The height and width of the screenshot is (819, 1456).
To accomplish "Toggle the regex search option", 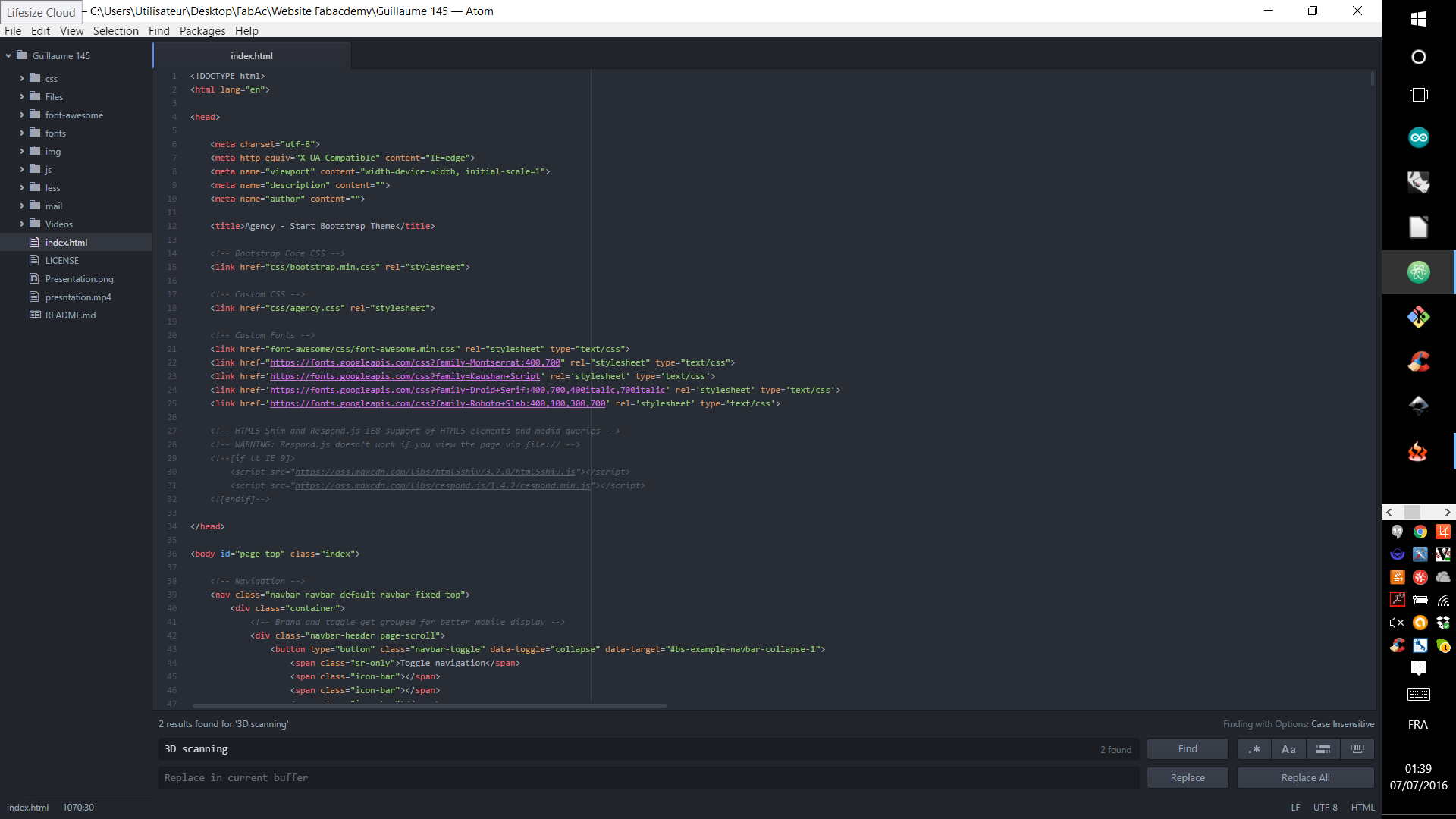I will click(1254, 749).
